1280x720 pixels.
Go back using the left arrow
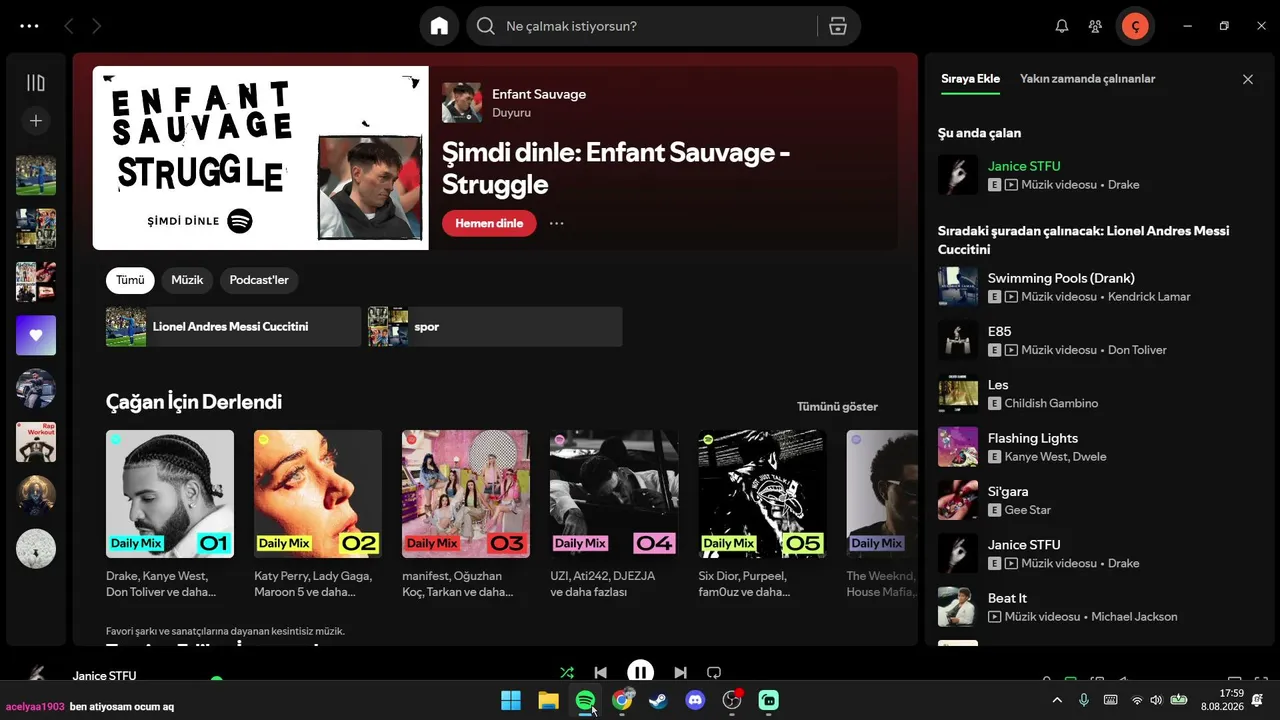[68, 26]
